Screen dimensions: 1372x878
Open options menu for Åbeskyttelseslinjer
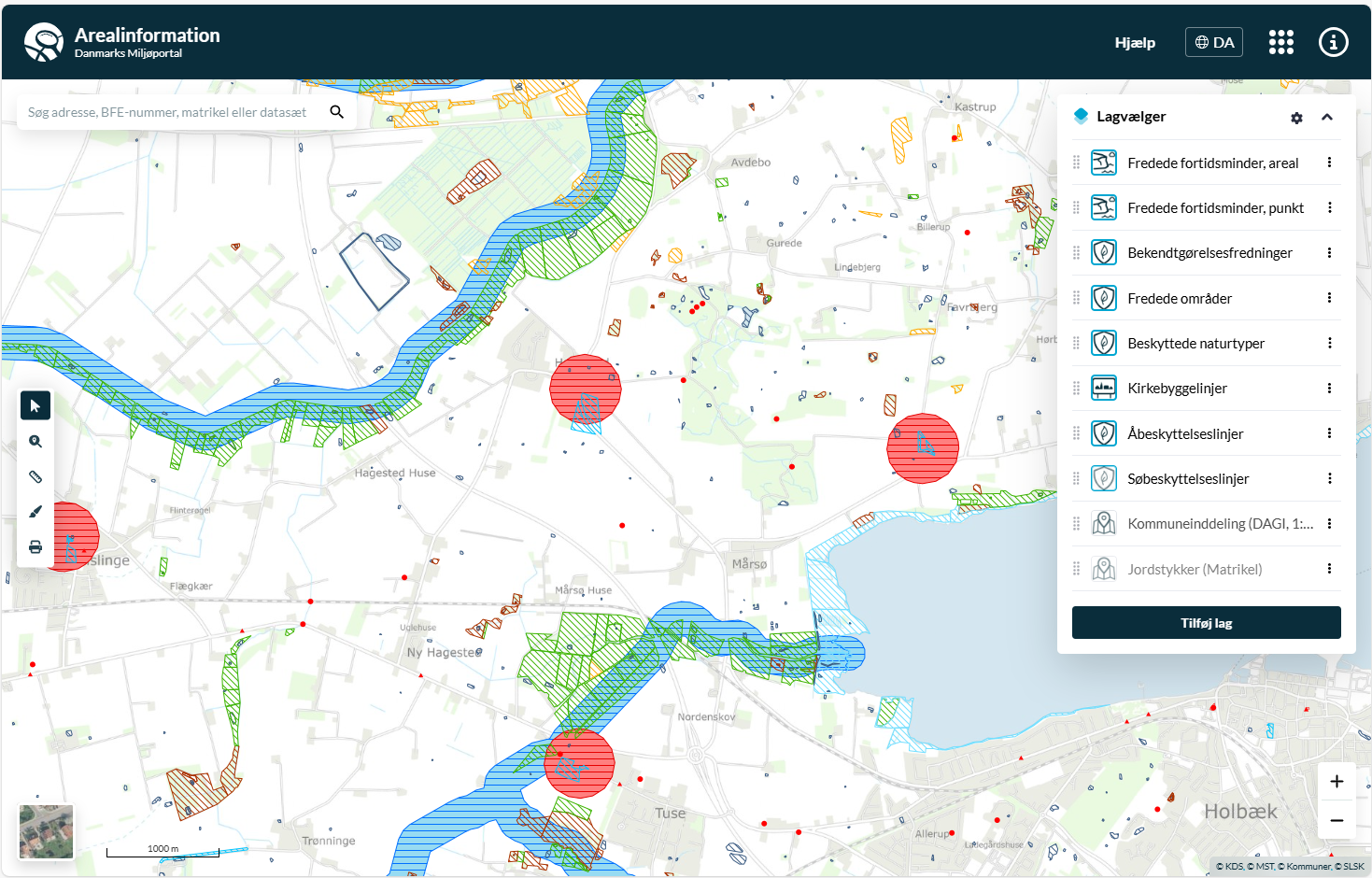1329,433
